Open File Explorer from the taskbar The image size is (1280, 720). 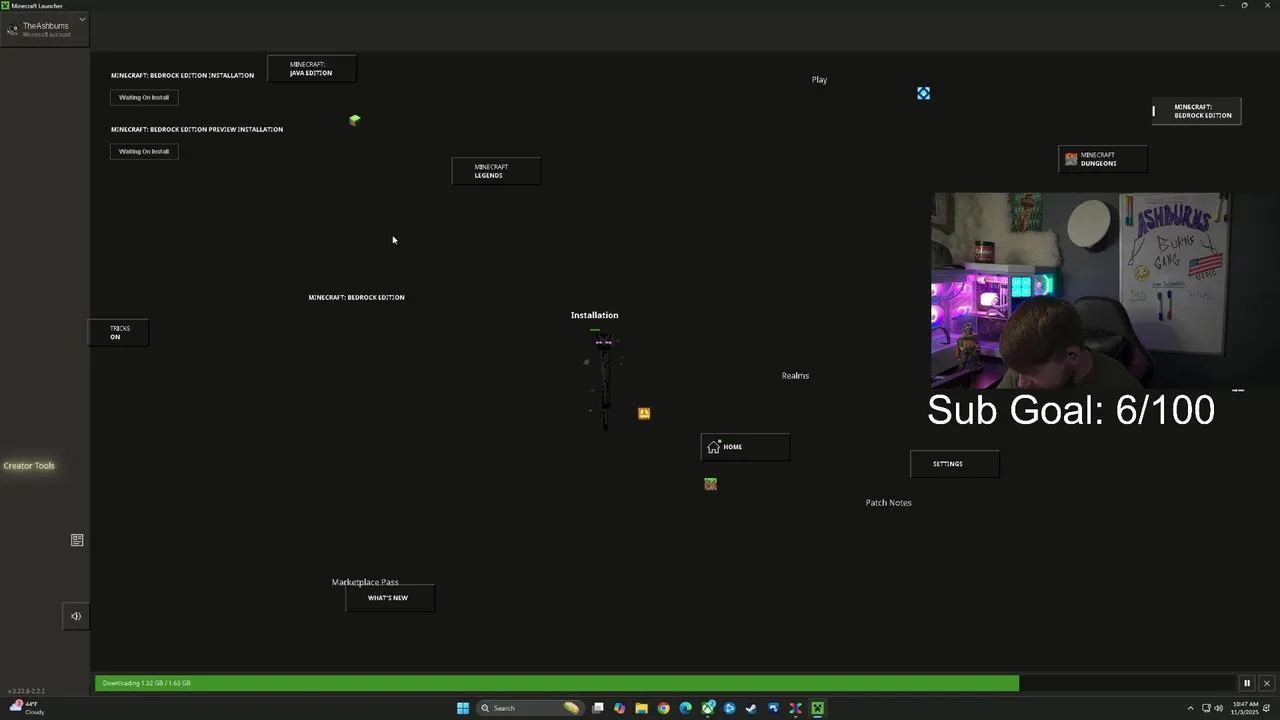tap(641, 708)
